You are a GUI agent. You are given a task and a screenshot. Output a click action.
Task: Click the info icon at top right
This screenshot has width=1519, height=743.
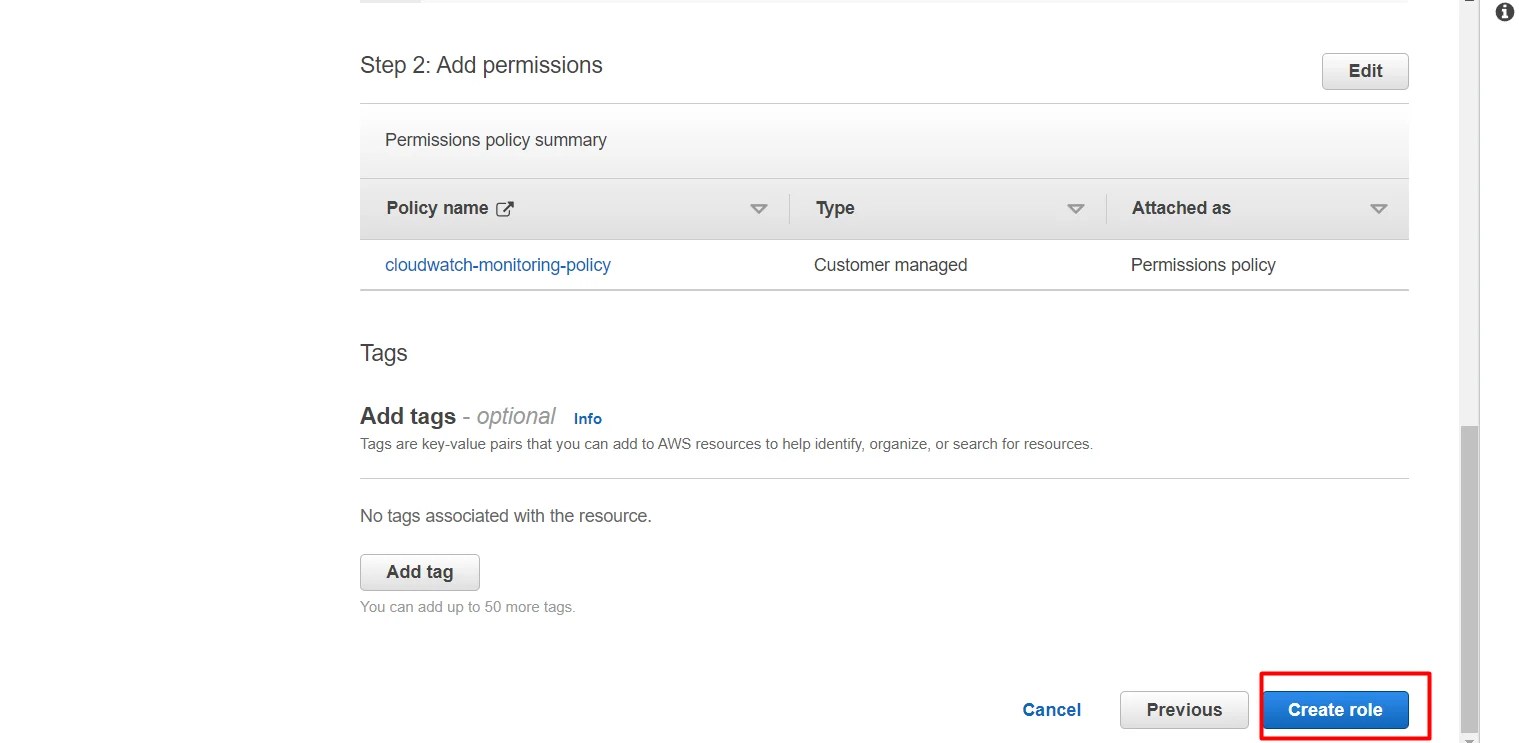[x=1504, y=12]
